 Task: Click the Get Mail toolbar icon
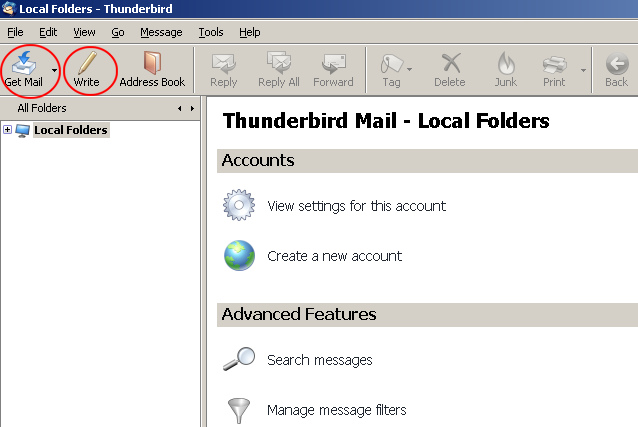click(24, 63)
